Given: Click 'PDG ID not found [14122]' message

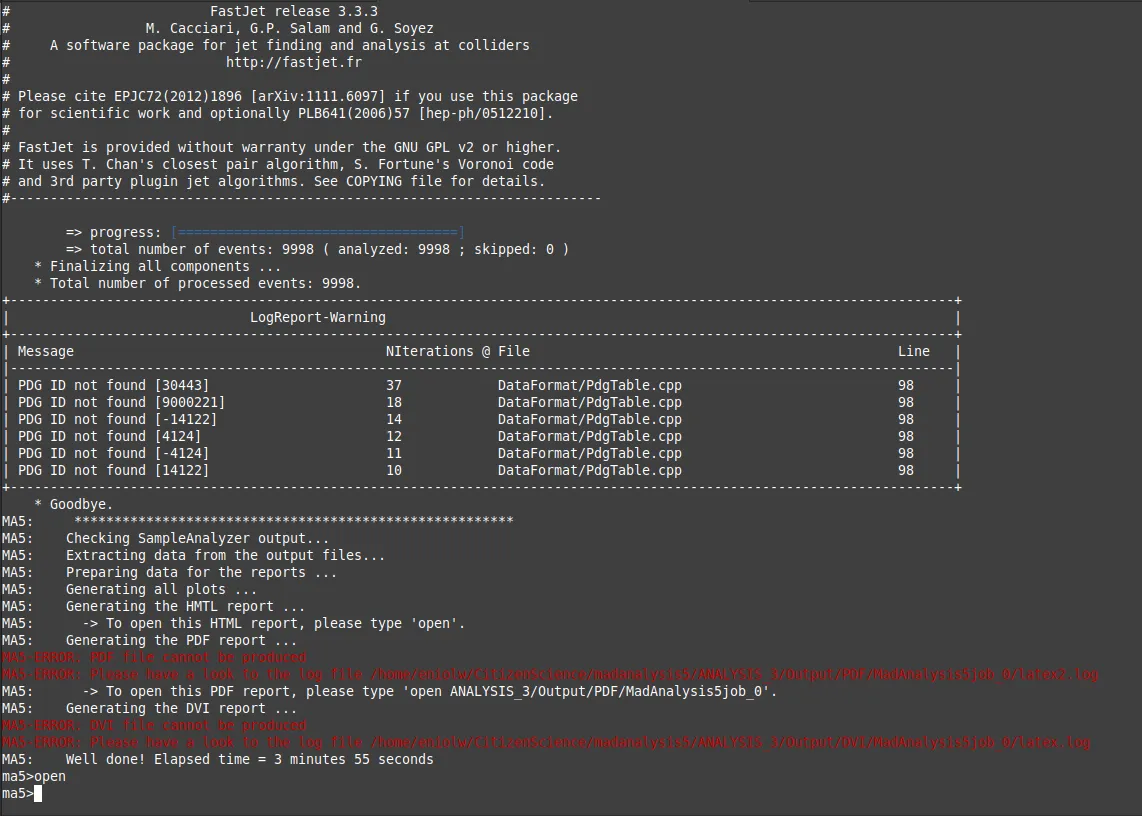Looking at the screenshot, I should point(113,471).
